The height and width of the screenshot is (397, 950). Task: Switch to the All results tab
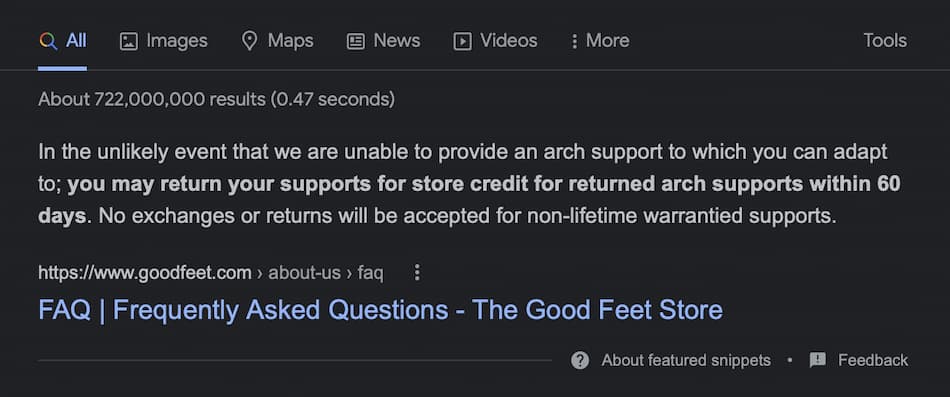pos(62,41)
